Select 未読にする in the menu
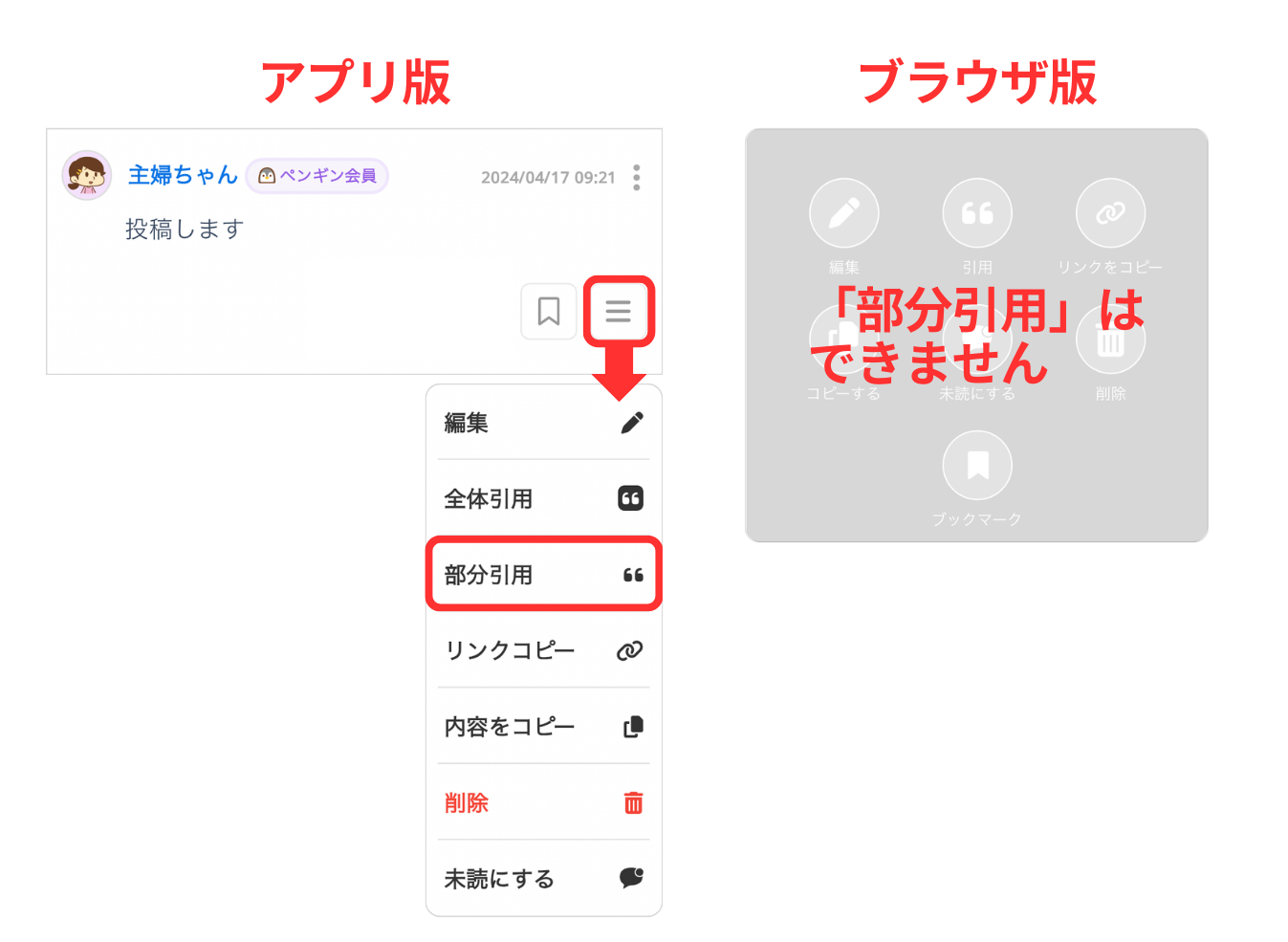This screenshot has width=1288, height=942. coord(543,878)
